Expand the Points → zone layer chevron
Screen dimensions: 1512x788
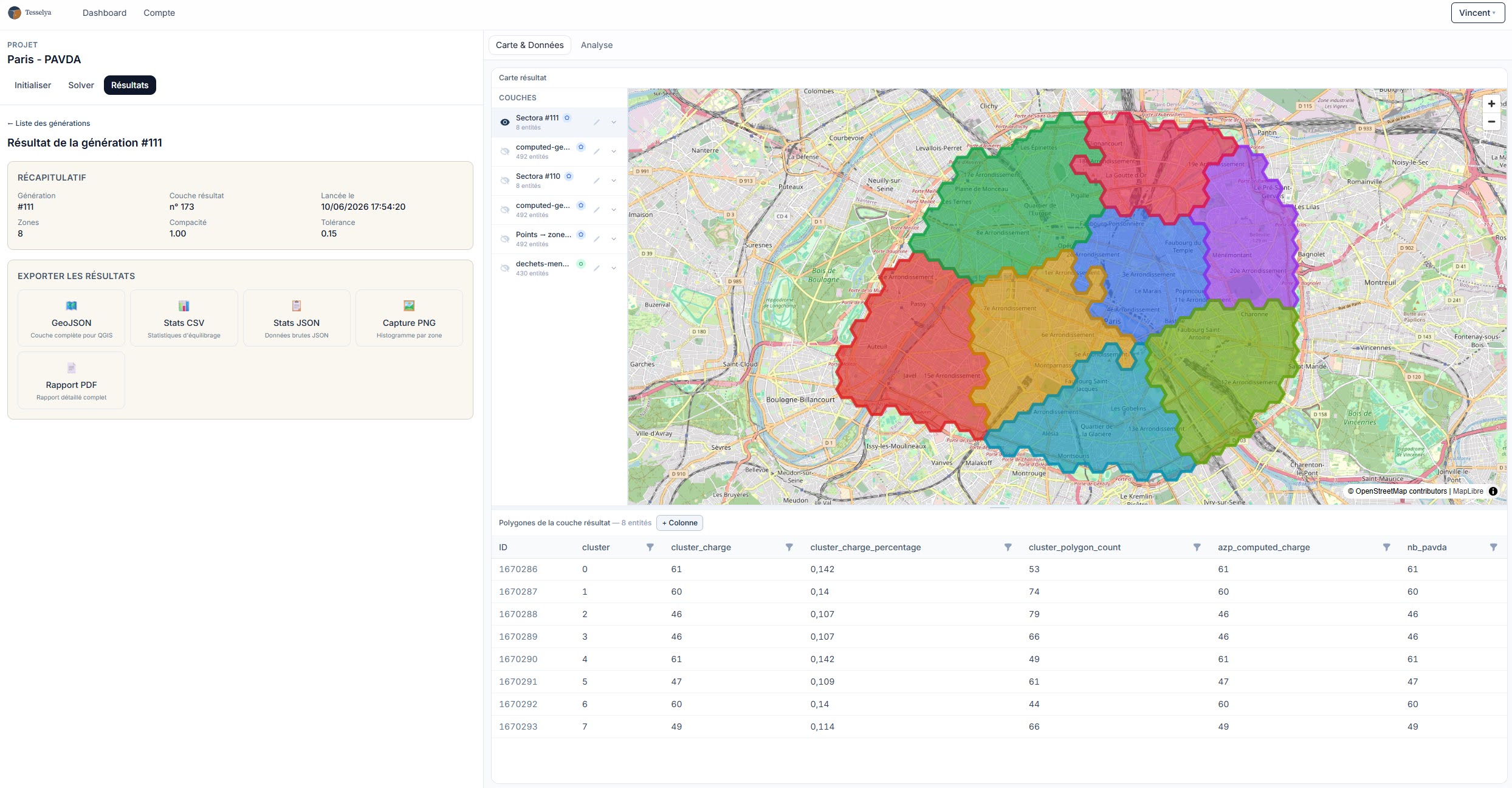(614, 239)
